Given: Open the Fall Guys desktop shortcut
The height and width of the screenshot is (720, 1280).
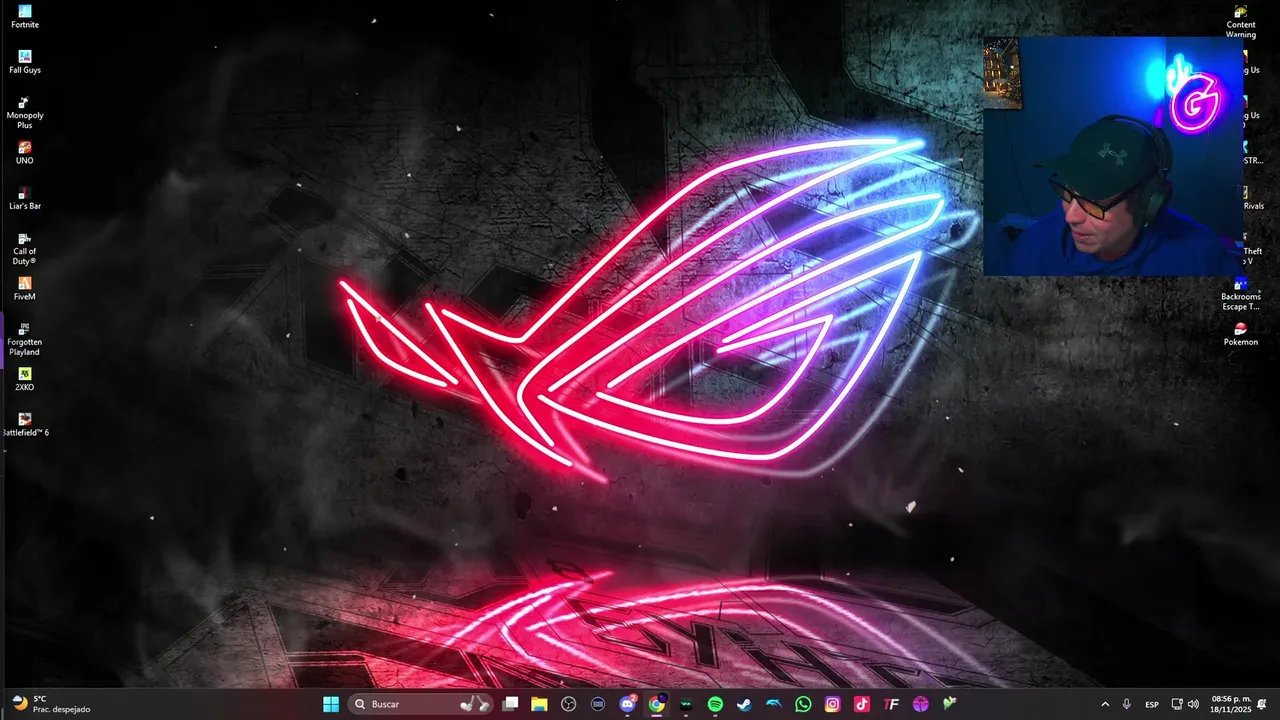Looking at the screenshot, I should tap(25, 62).
